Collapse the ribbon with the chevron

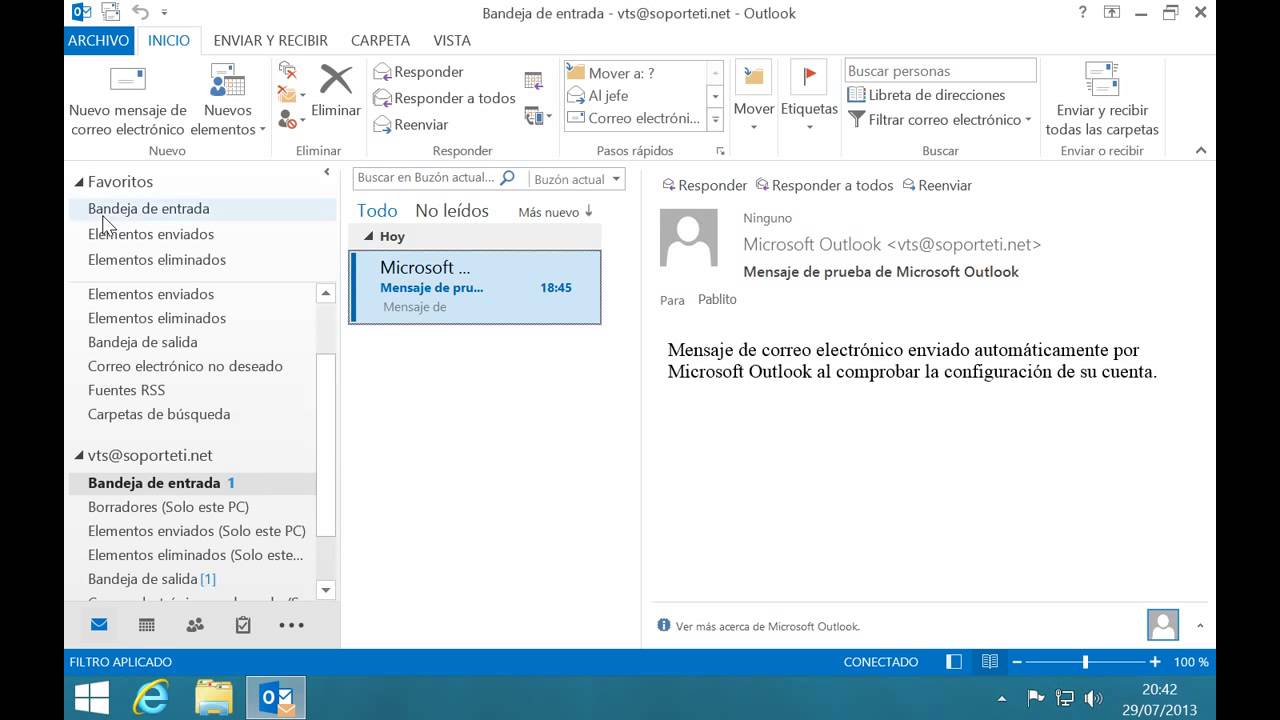(1201, 151)
